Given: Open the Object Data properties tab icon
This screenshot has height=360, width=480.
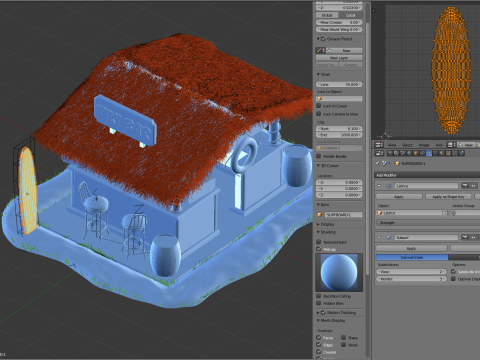Looking at the screenshot, I should click(435, 153).
